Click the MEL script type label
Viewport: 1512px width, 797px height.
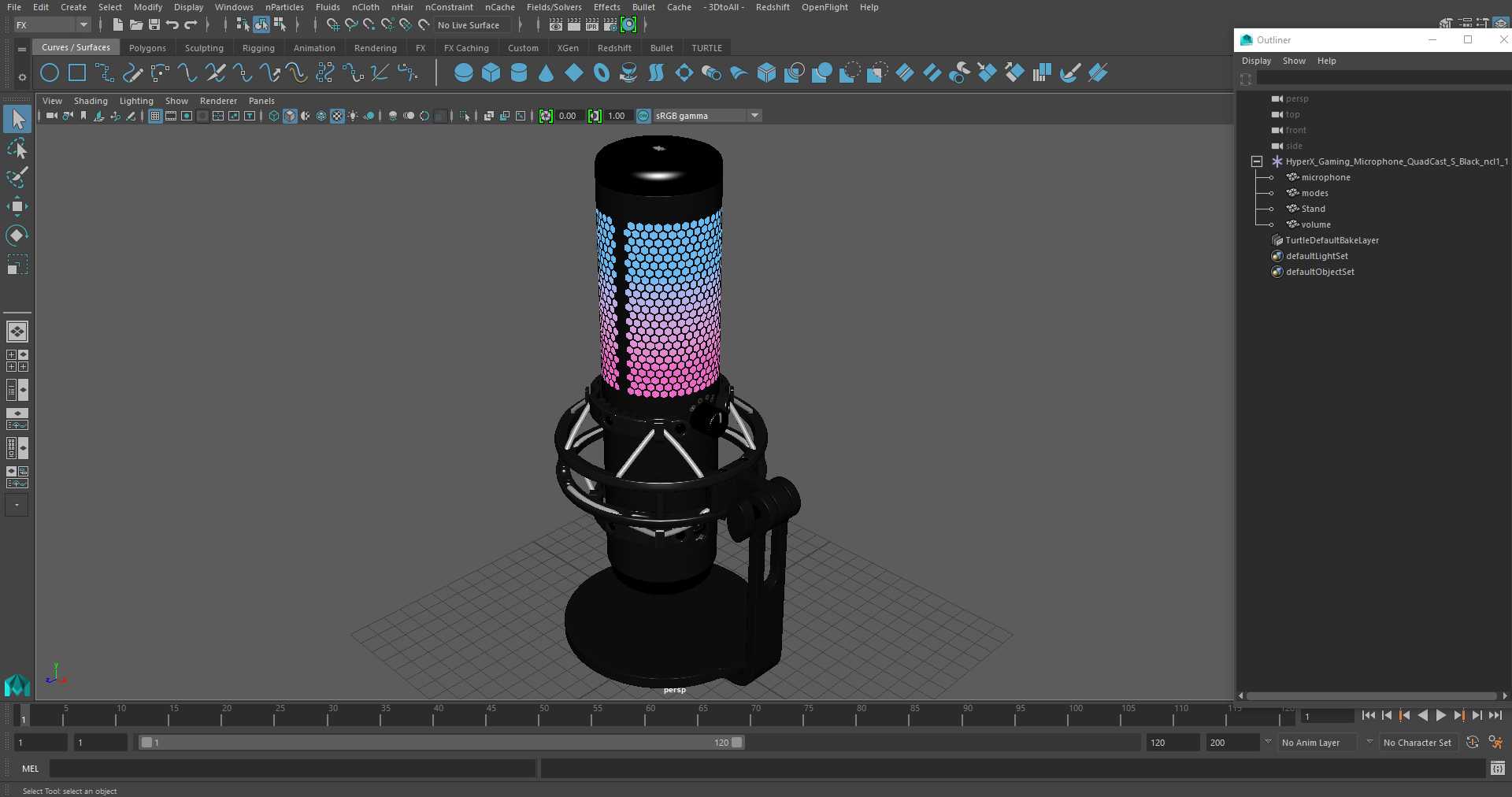(x=30, y=769)
